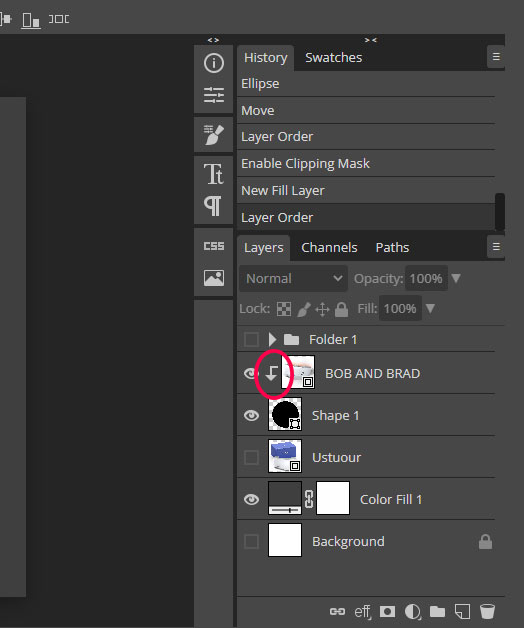The height and width of the screenshot is (628, 524).
Task: Click clipping mask arrow on BOB AND BRAD
Action: (272, 373)
